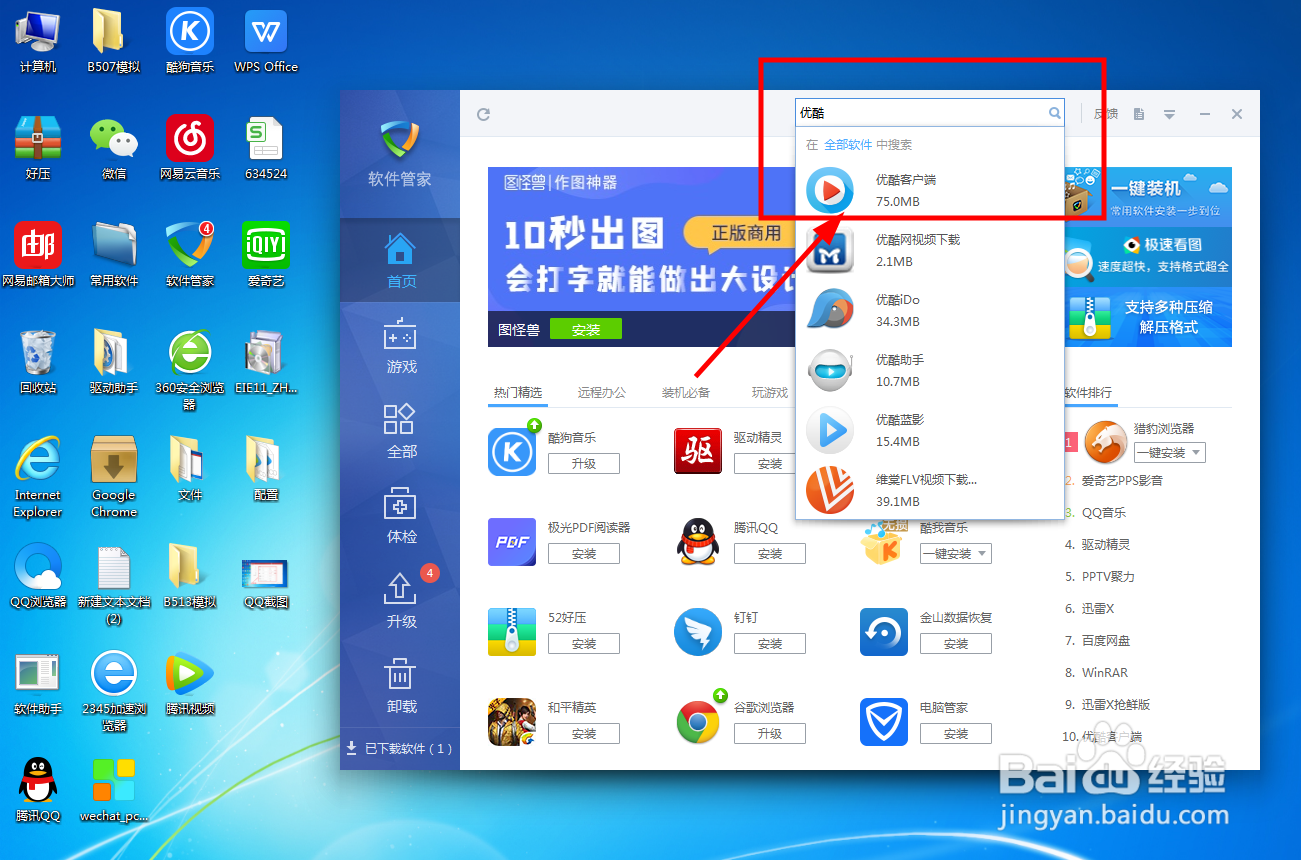Open the Google Chrome desktop shortcut

pos(114,476)
